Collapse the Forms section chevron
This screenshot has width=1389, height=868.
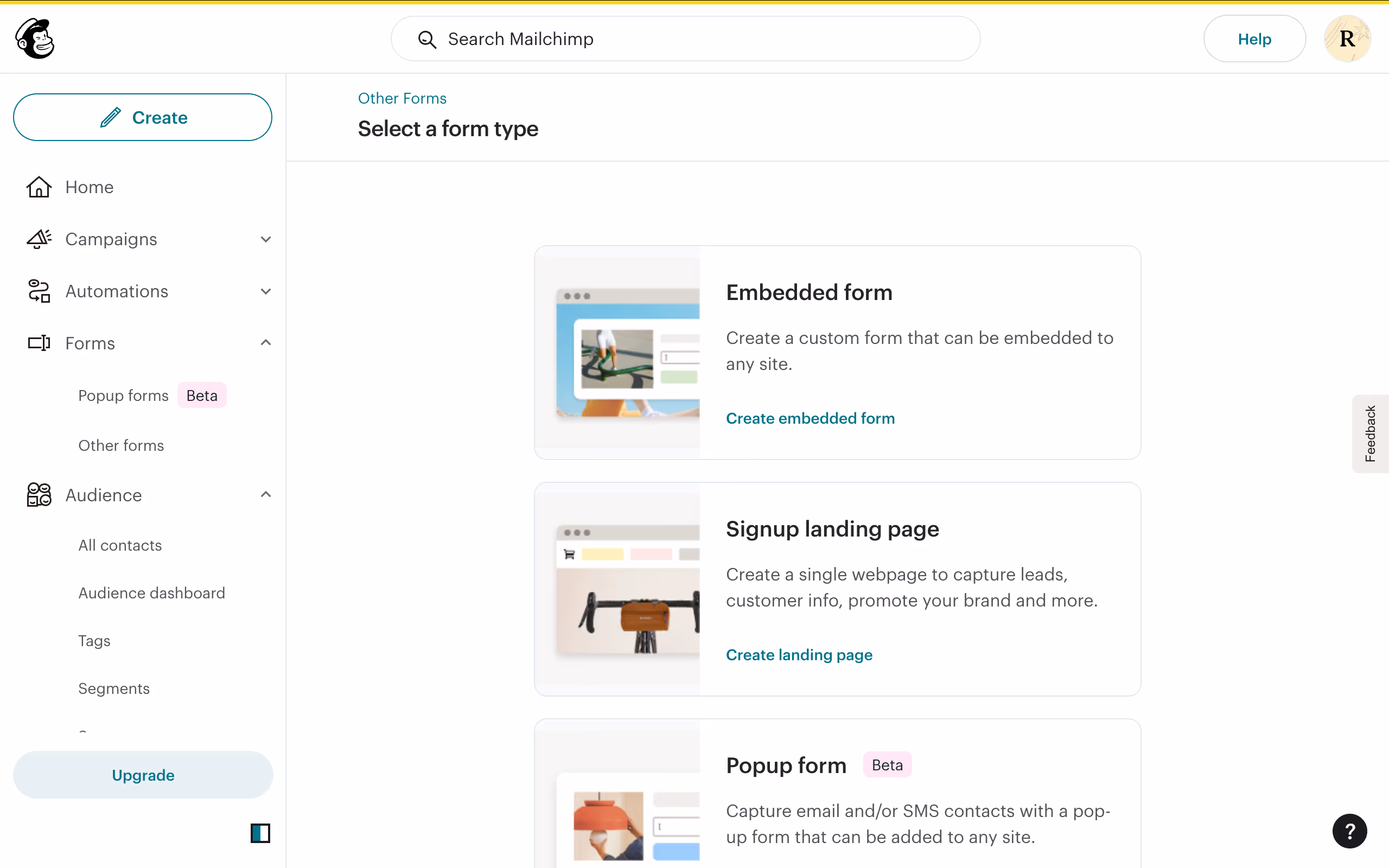pos(266,343)
